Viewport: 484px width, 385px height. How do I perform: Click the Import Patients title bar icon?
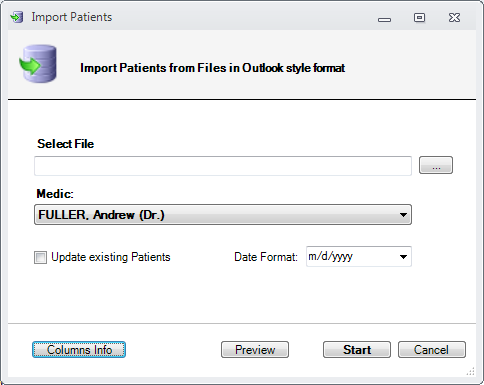[17, 17]
